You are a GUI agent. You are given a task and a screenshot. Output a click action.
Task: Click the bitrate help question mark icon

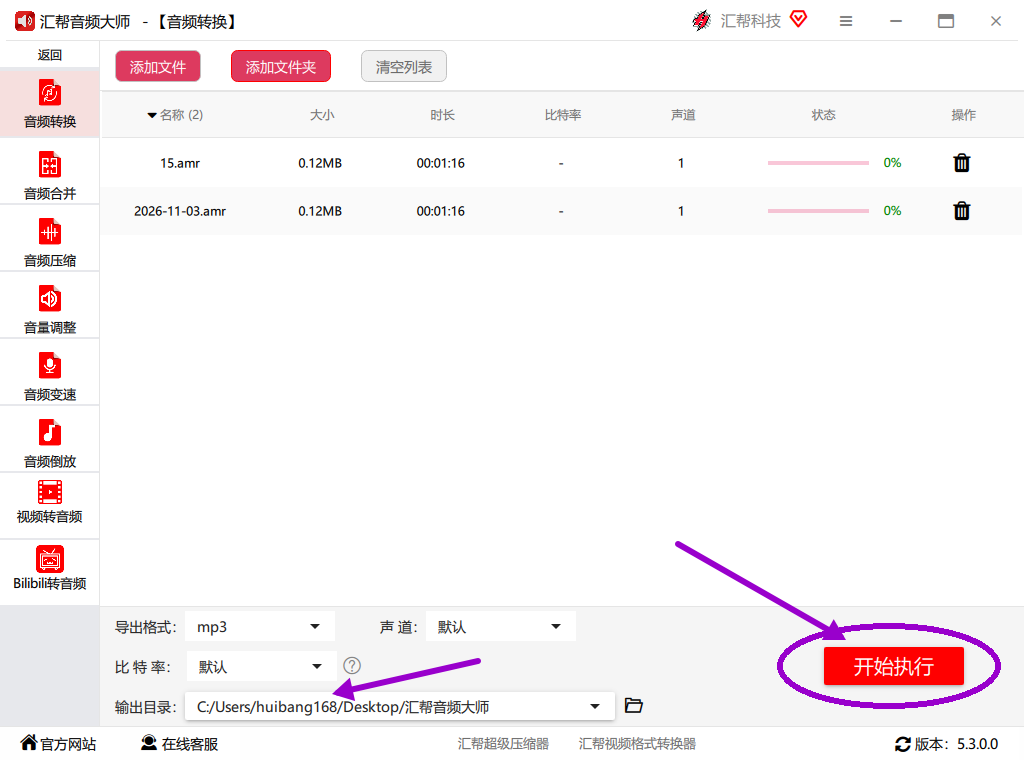(352, 665)
